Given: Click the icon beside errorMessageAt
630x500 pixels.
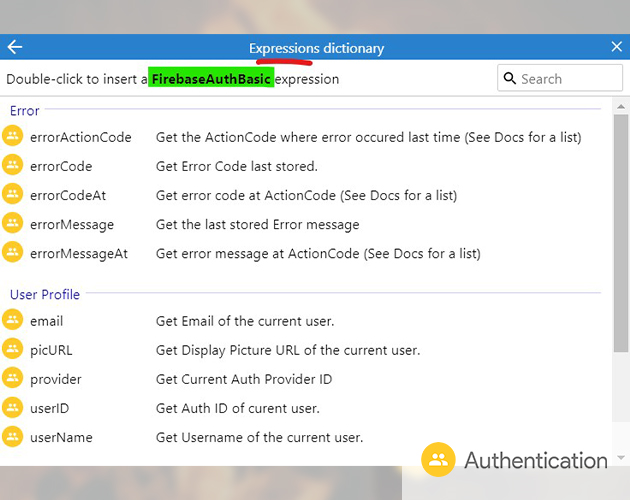Looking at the screenshot, I should tap(13, 253).
